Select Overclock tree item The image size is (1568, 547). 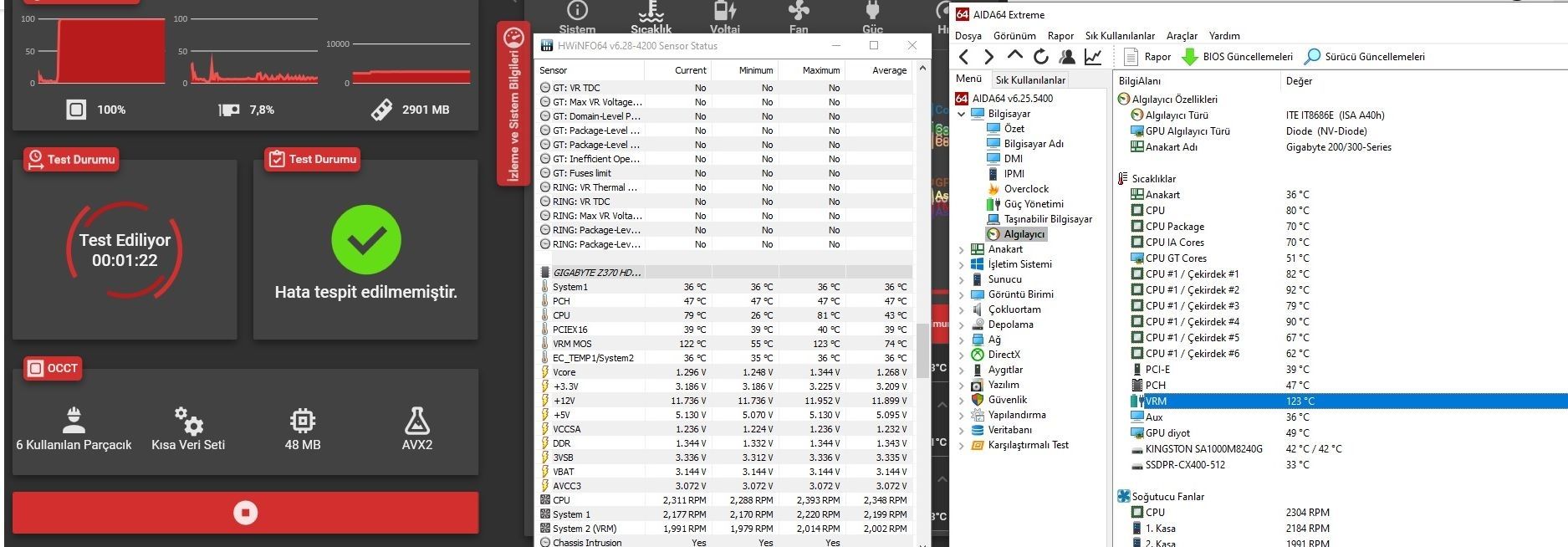(1025, 189)
